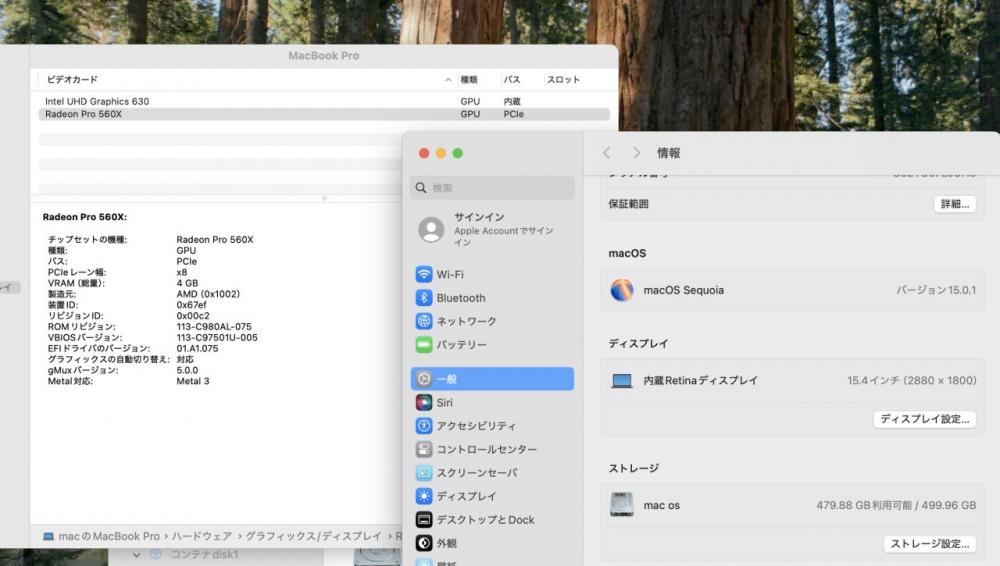Click VBIOS version 113-C97501U-005

click(x=217, y=338)
